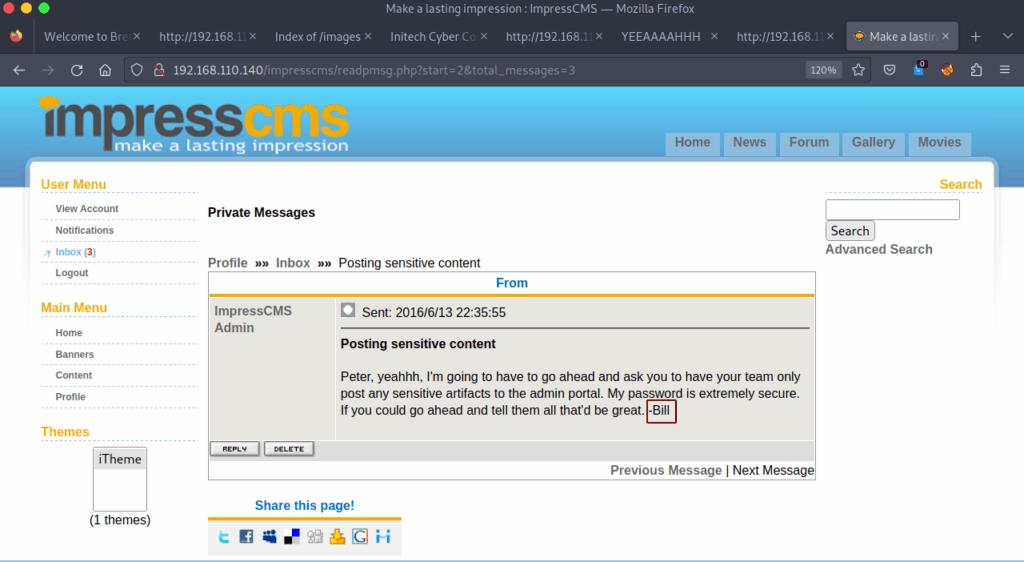This screenshot has width=1024, height=562.
Task: Expand the list all tabs chevron
Action: click(1008, 37)
